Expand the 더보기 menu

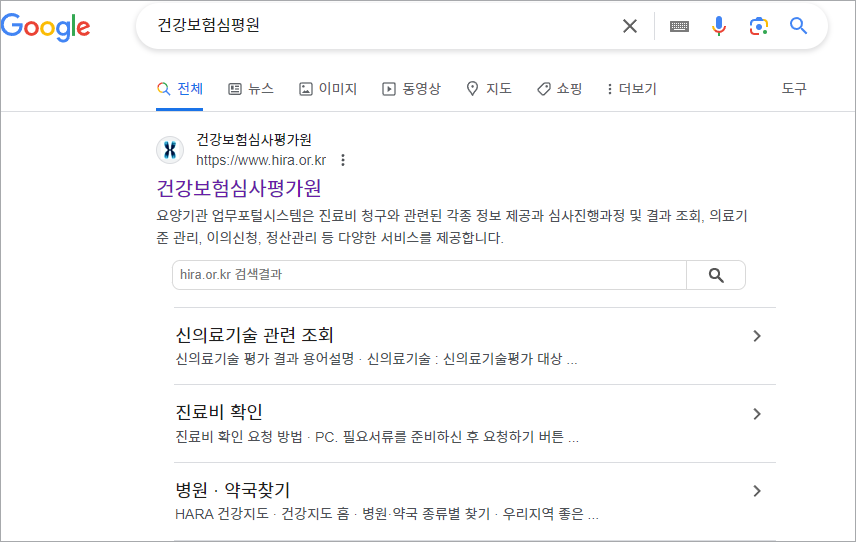click(632, 88)
